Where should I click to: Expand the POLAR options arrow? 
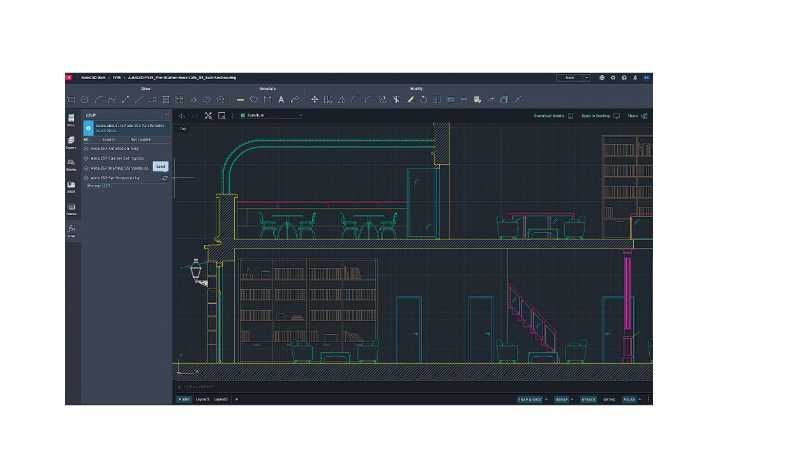coord(640,399)
